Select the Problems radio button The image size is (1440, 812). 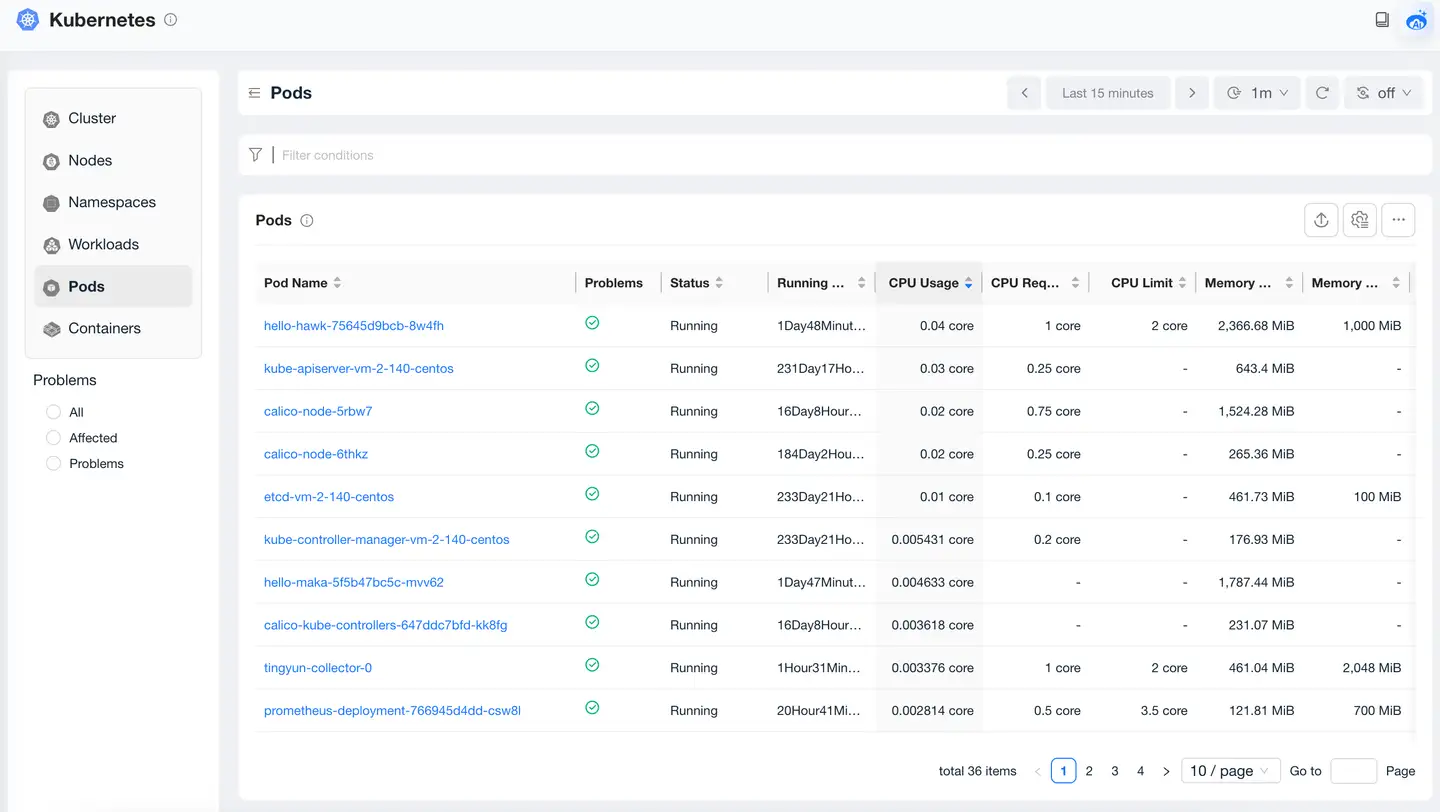(x=54, y=464)
